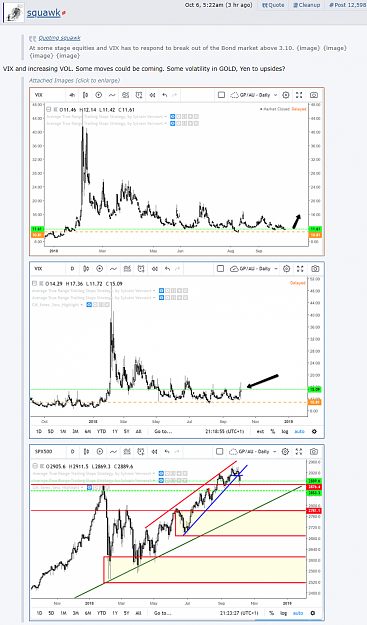Image resolution: width=367 pixels, height=625 pixels.
Task: Take a snapshot of the 4h VIX chart
Action: pyautogui.click(x=314, y=95)
